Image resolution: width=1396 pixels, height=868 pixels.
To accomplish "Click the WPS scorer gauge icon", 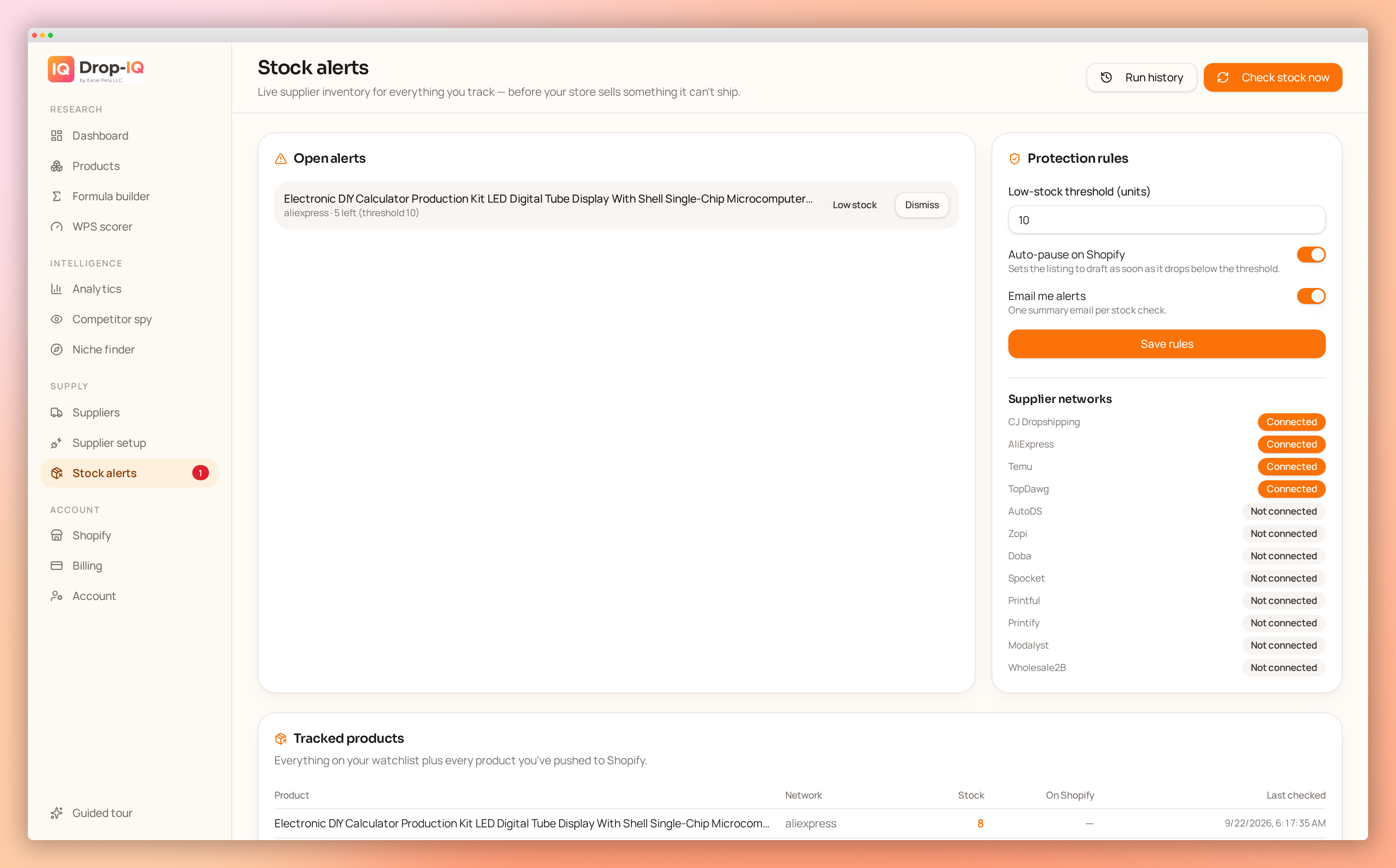I will [56, 227].
